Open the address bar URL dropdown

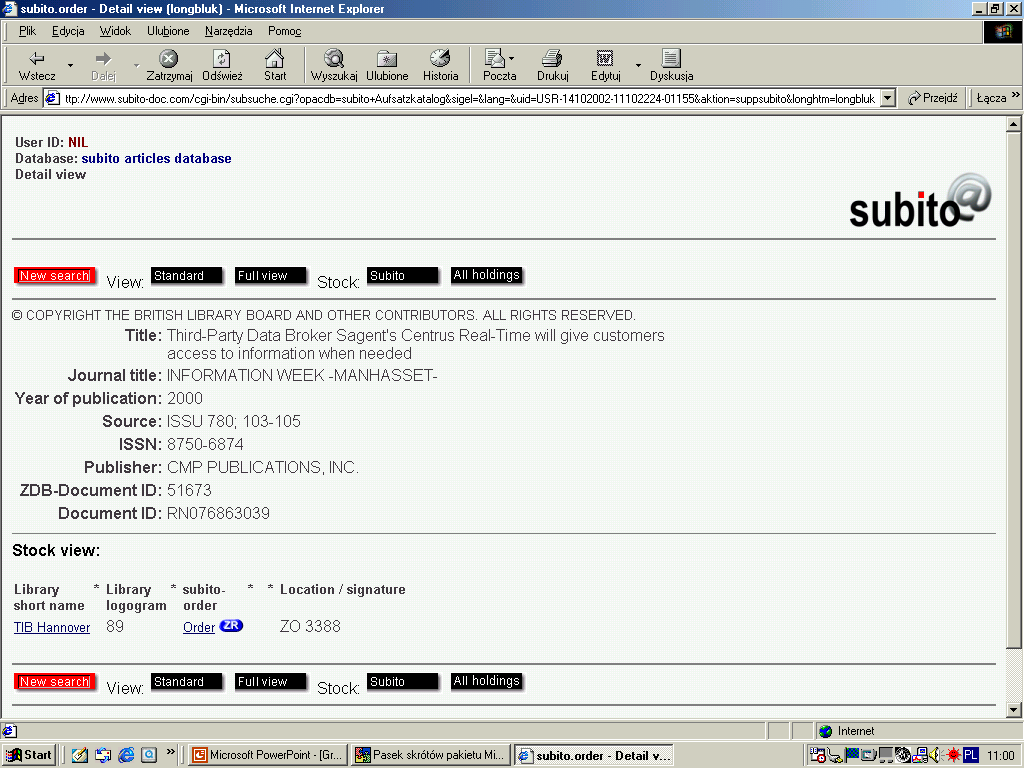point(888,99)
